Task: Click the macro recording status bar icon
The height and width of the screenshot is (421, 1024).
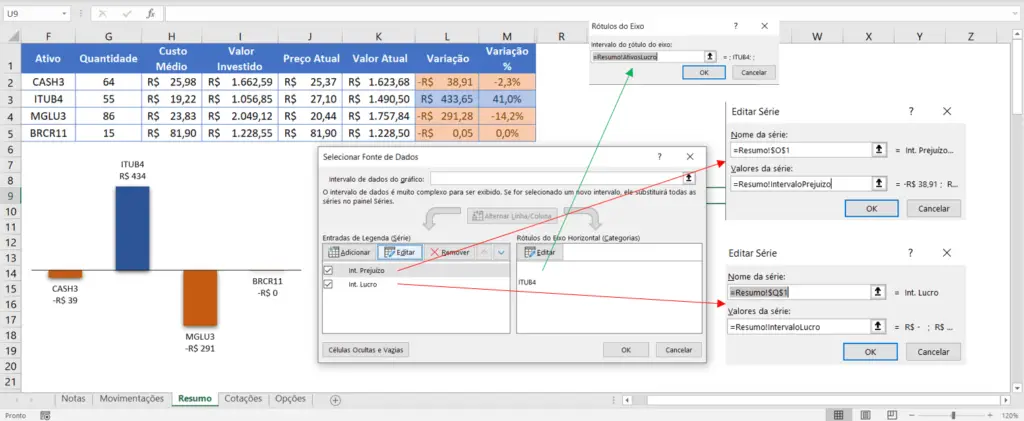Action: 45,415
